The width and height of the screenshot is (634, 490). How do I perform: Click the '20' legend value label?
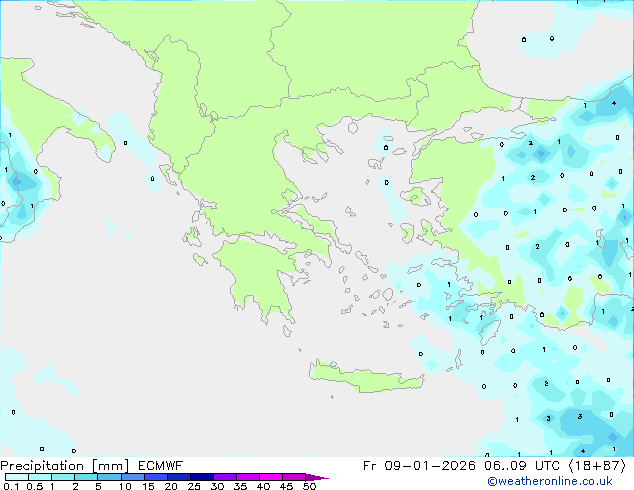click(x=171, y=486)
